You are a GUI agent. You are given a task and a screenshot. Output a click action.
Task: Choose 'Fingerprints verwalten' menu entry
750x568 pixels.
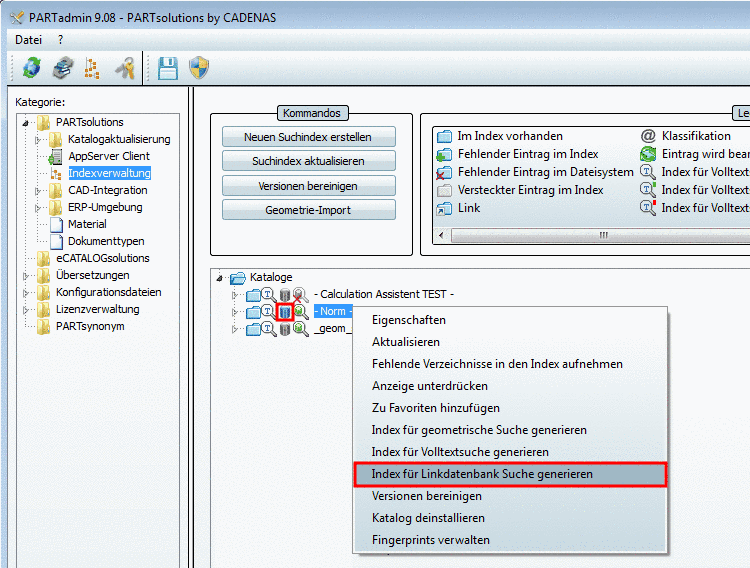click(510, 540)
